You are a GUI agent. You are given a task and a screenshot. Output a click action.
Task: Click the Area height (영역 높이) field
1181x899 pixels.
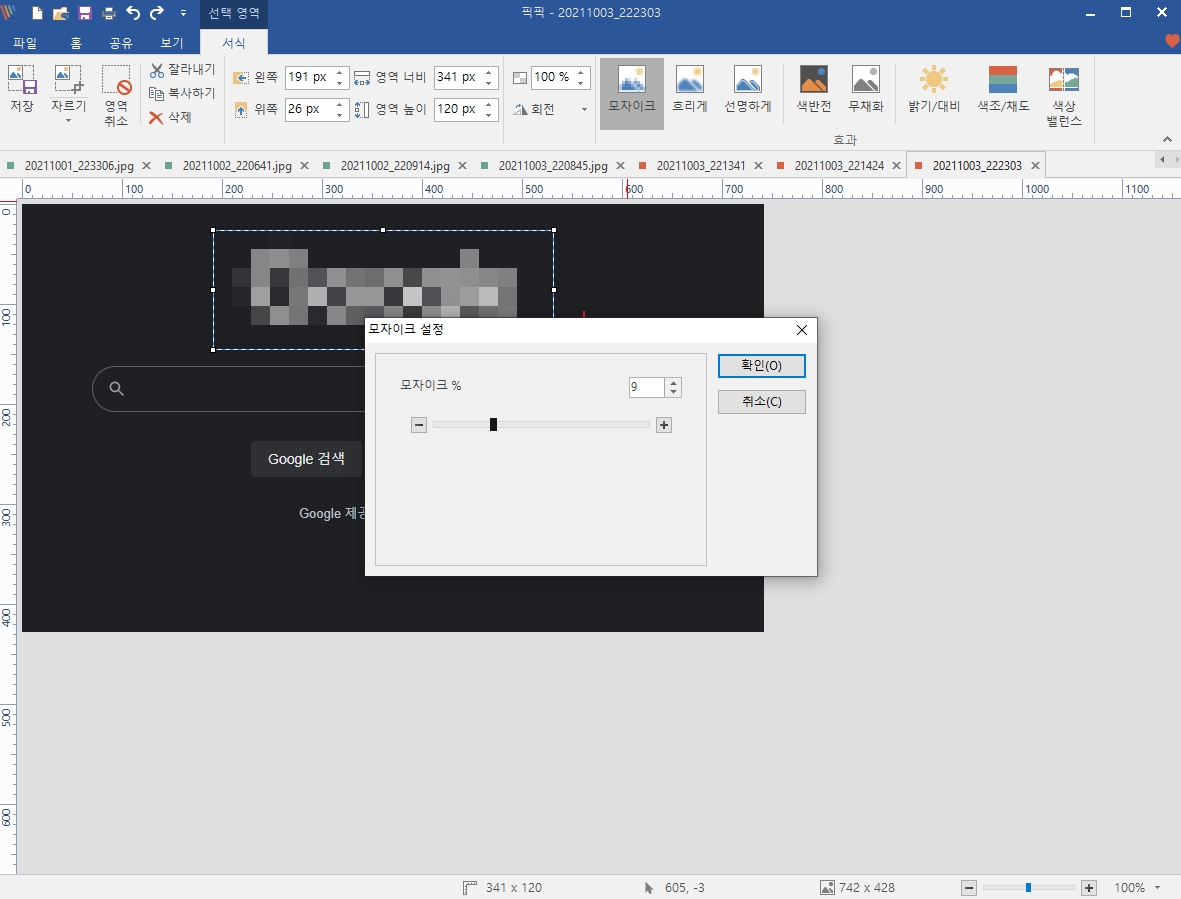click(458, 109)
